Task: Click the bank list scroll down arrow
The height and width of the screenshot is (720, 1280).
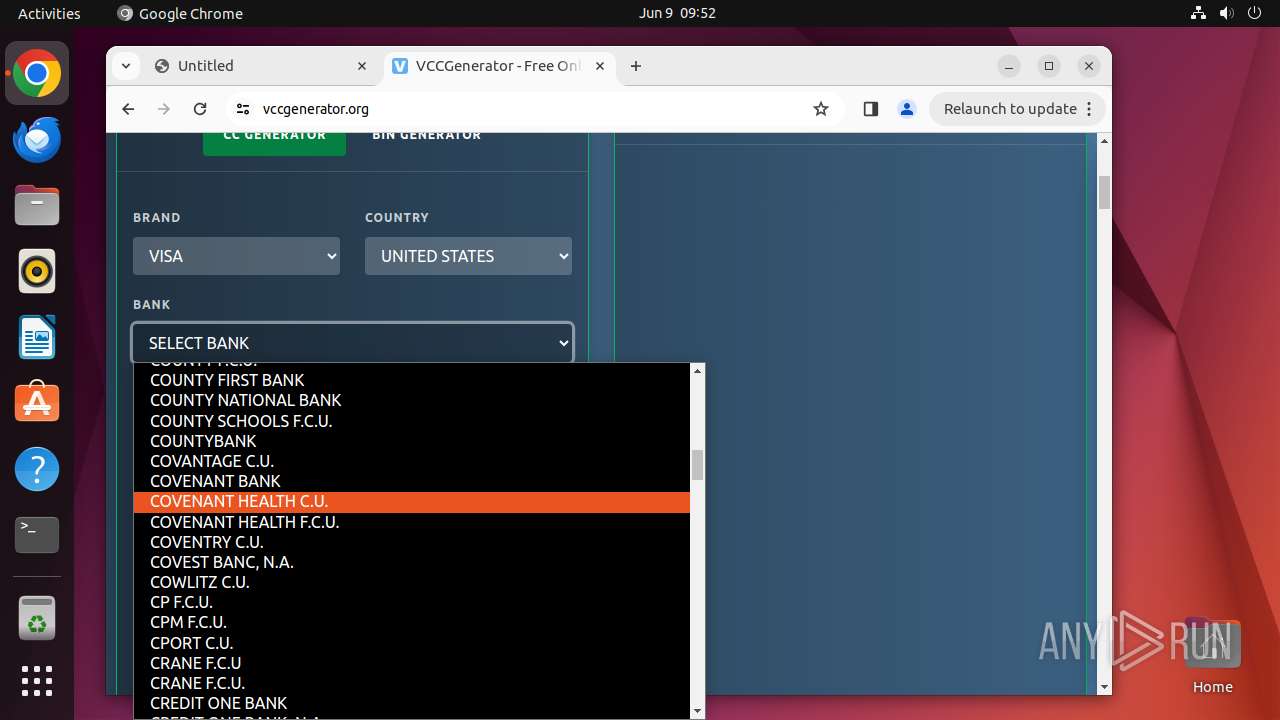Action: click(x=698, y=711)
